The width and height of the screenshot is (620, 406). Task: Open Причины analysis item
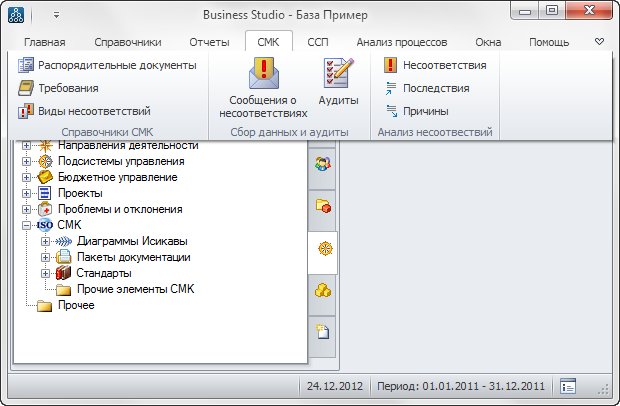tap(416, 111)
